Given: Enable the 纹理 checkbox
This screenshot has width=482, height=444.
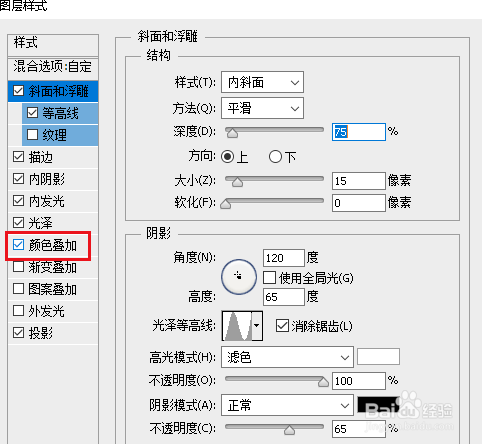Looking at the screenshot, I should pyautogui.click(x=32, y=135).
